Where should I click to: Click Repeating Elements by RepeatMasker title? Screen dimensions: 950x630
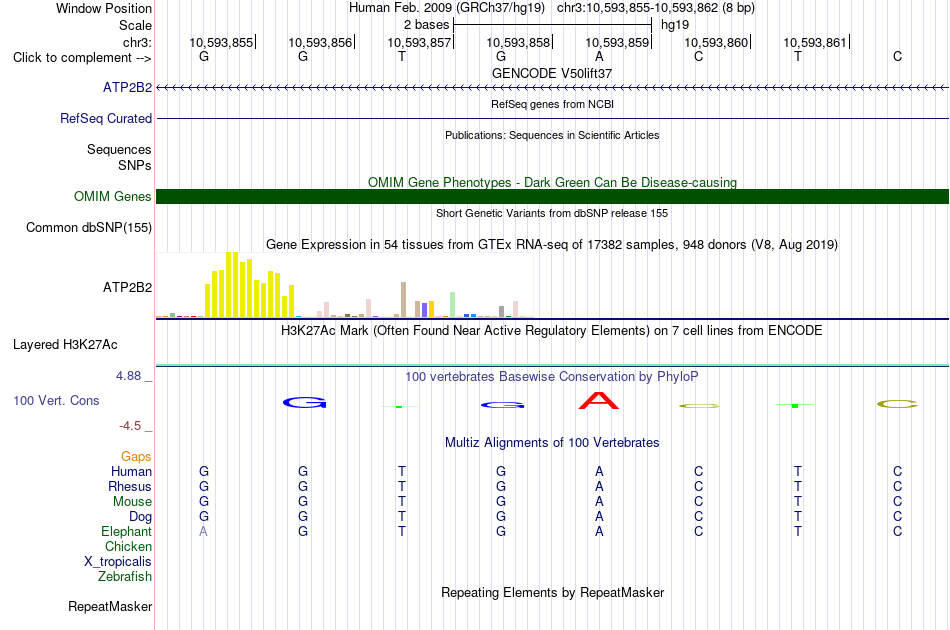coord(552,592)
